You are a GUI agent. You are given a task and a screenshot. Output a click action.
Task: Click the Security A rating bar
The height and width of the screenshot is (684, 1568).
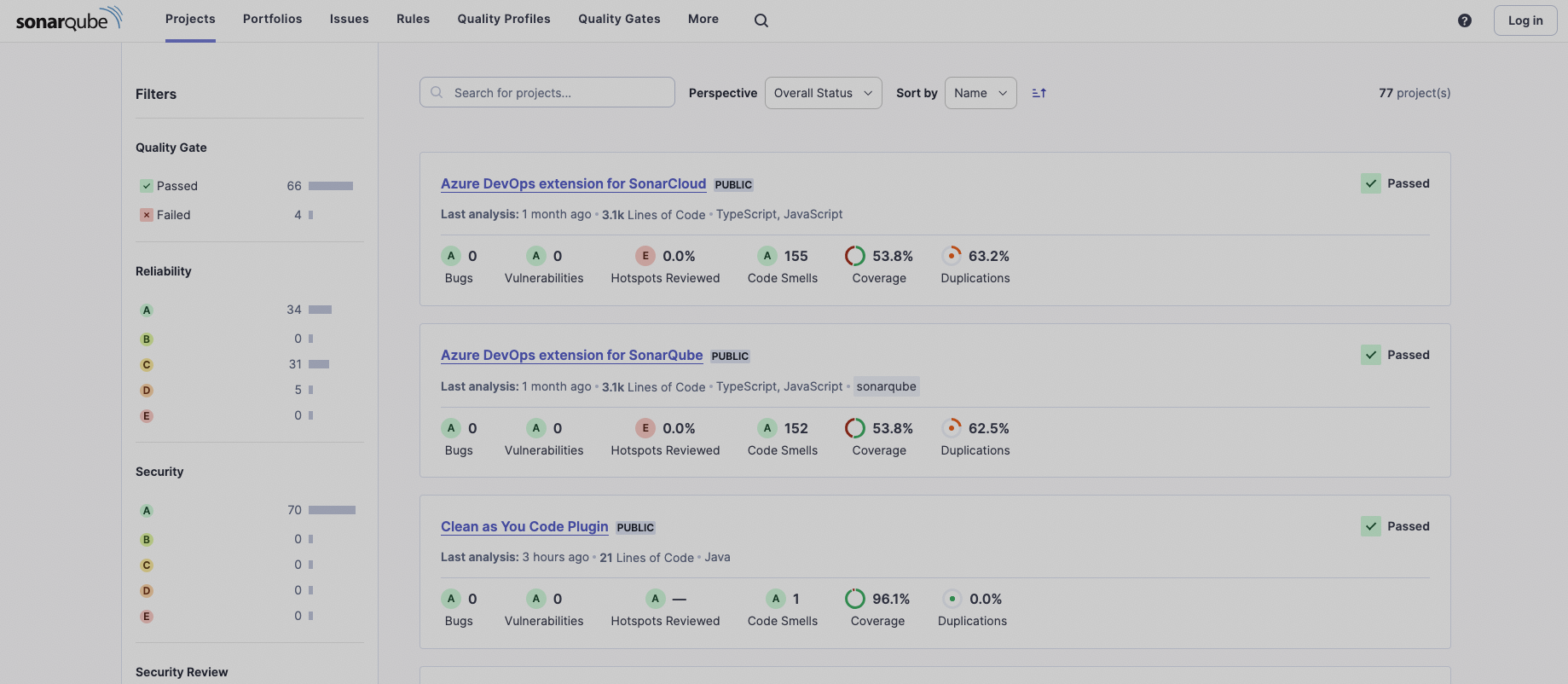click(x=332, y=510)
